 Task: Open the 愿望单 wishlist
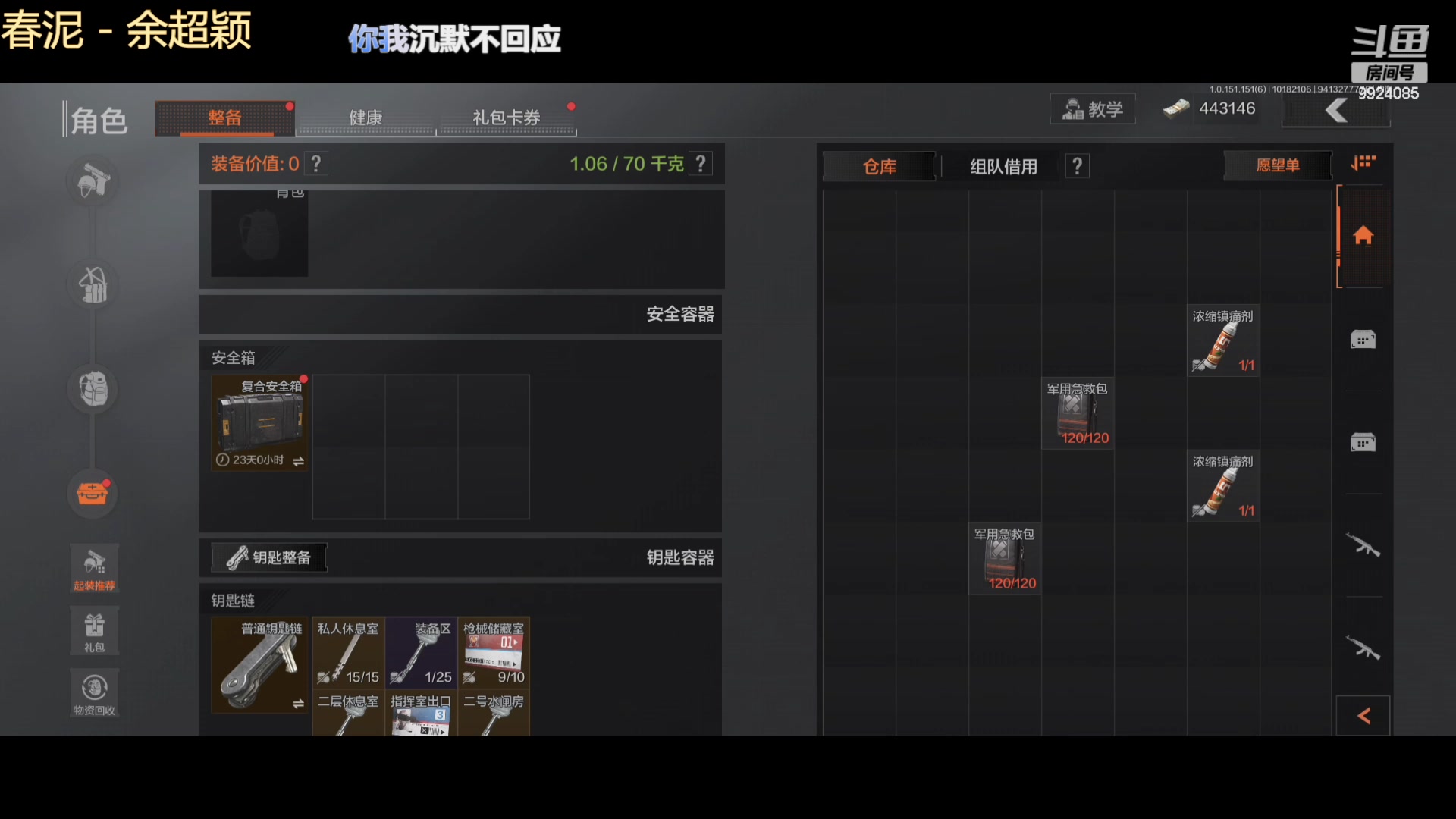click(1278, 165)
